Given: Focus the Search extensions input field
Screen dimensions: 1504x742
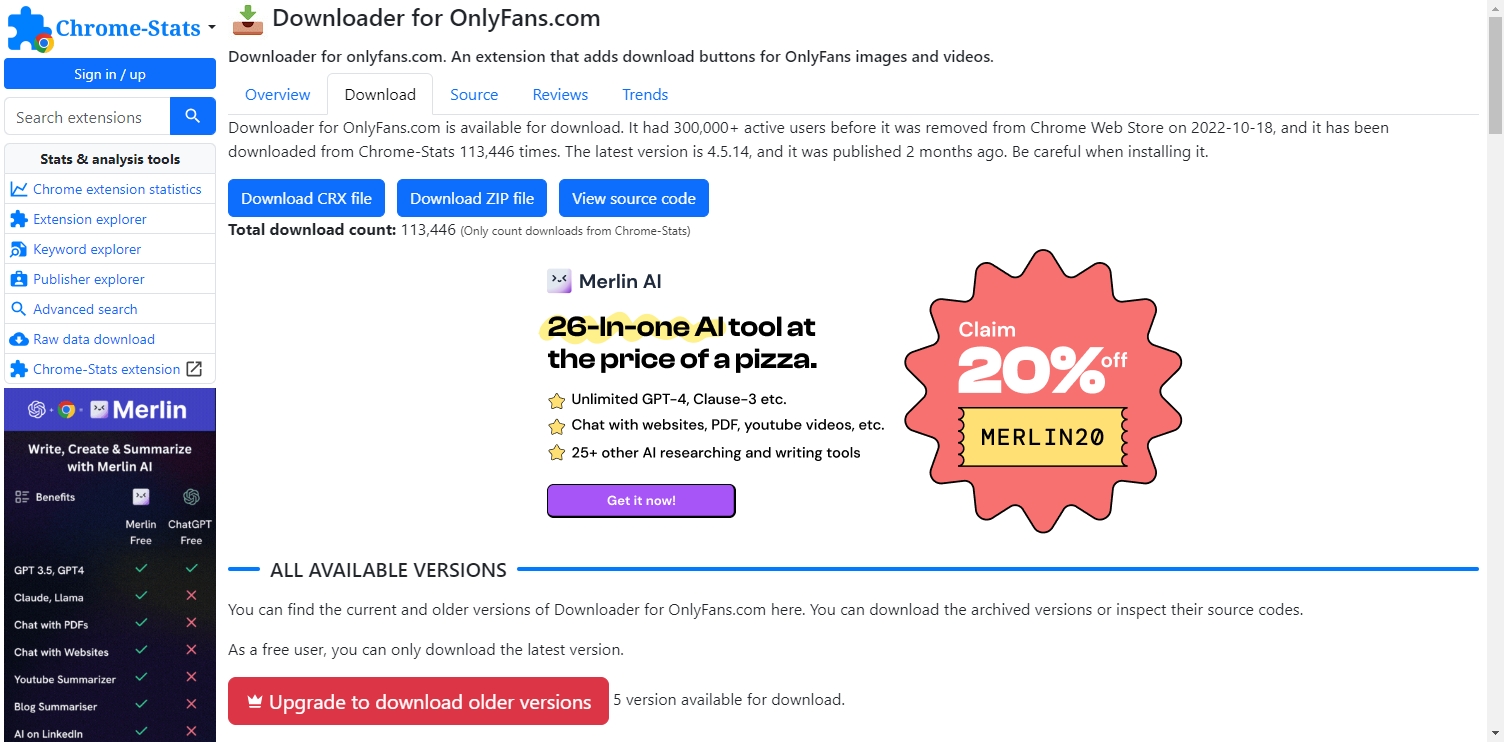Looking at the screenshot, I should click(x=87, y=117).
